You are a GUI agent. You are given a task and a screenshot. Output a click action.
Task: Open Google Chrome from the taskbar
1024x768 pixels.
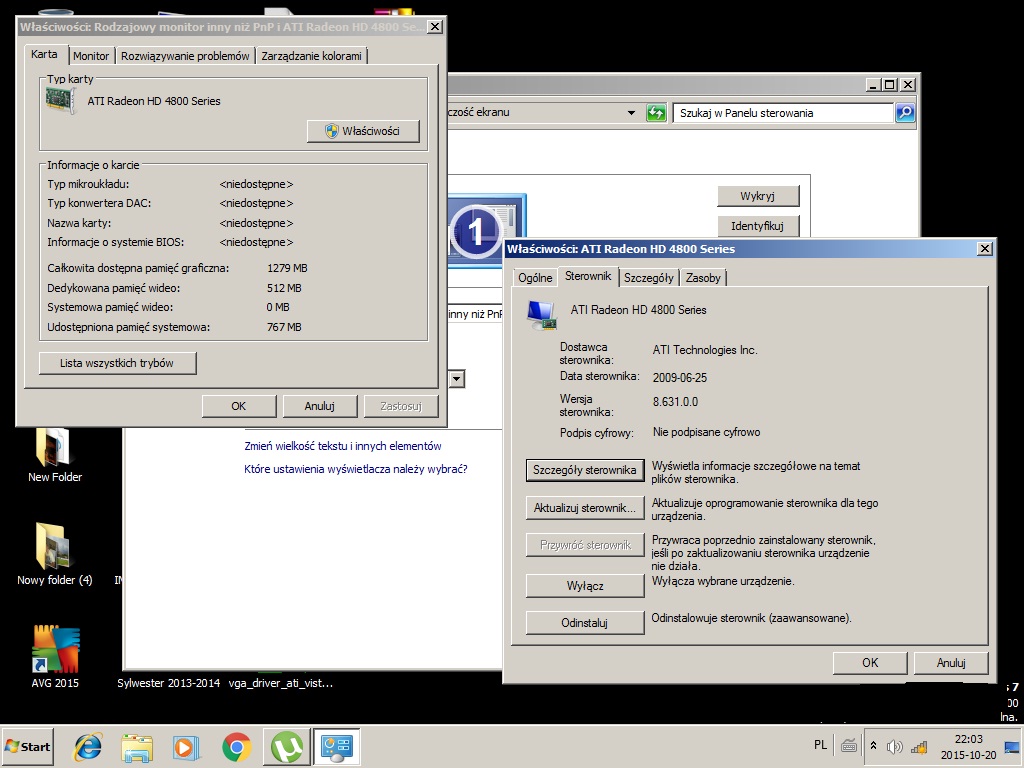[236, 746]
